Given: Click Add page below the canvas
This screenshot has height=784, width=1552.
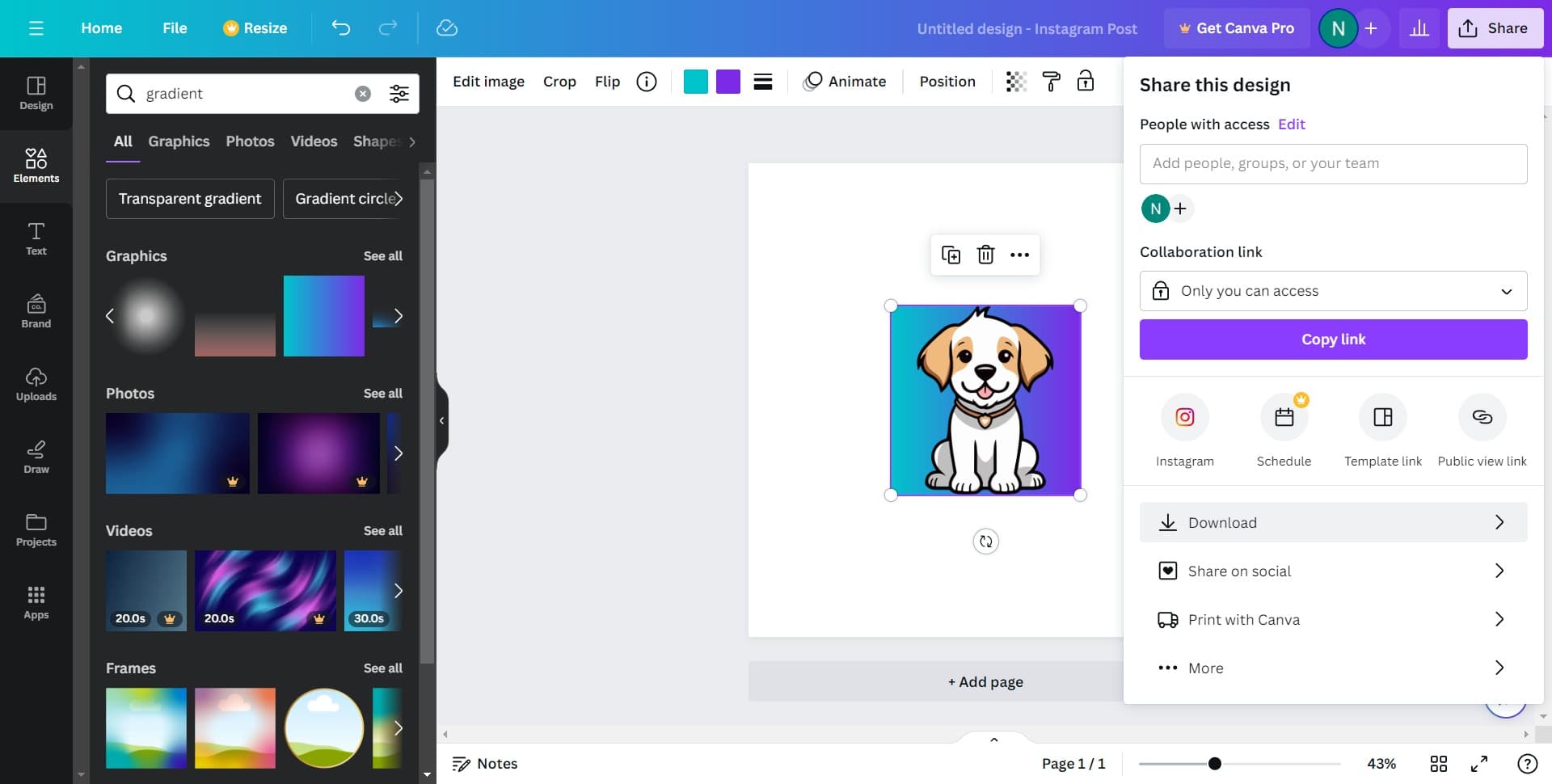Looking at the screenshot, I should (985, 681).
